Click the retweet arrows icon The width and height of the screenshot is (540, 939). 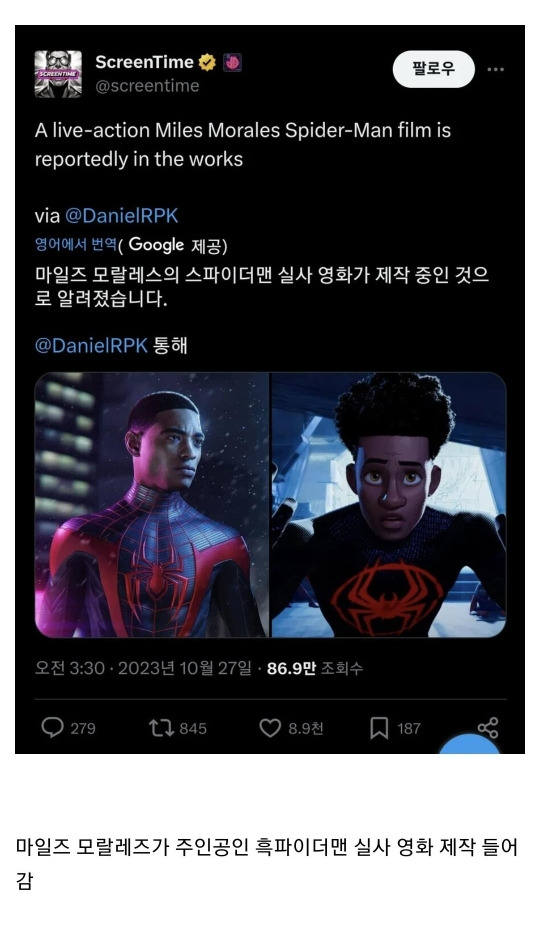coord(161,728)
